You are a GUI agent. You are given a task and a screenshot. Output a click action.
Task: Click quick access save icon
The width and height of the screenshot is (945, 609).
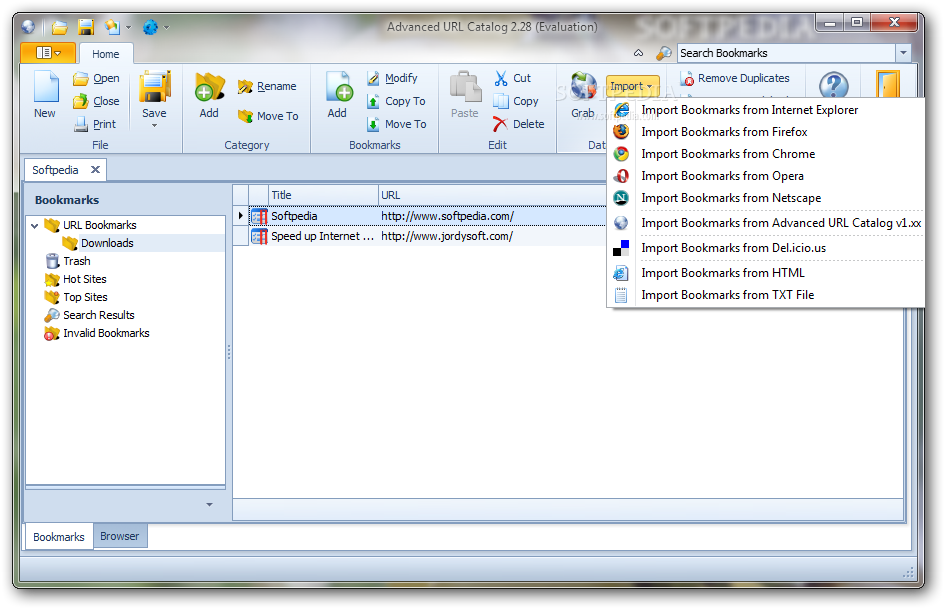86,27
